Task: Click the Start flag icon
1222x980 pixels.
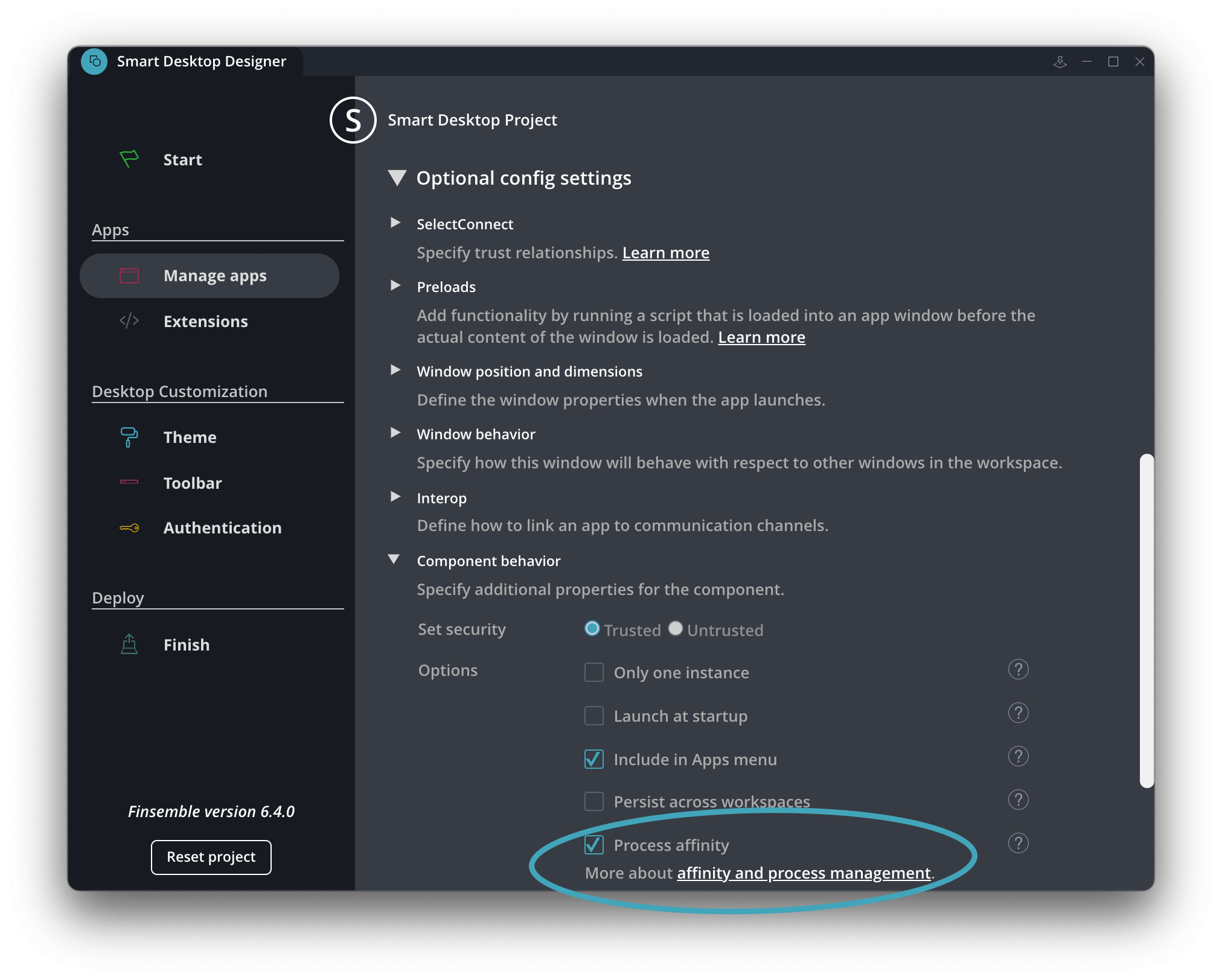Action: pyautogui.click(x=129, y=159)
